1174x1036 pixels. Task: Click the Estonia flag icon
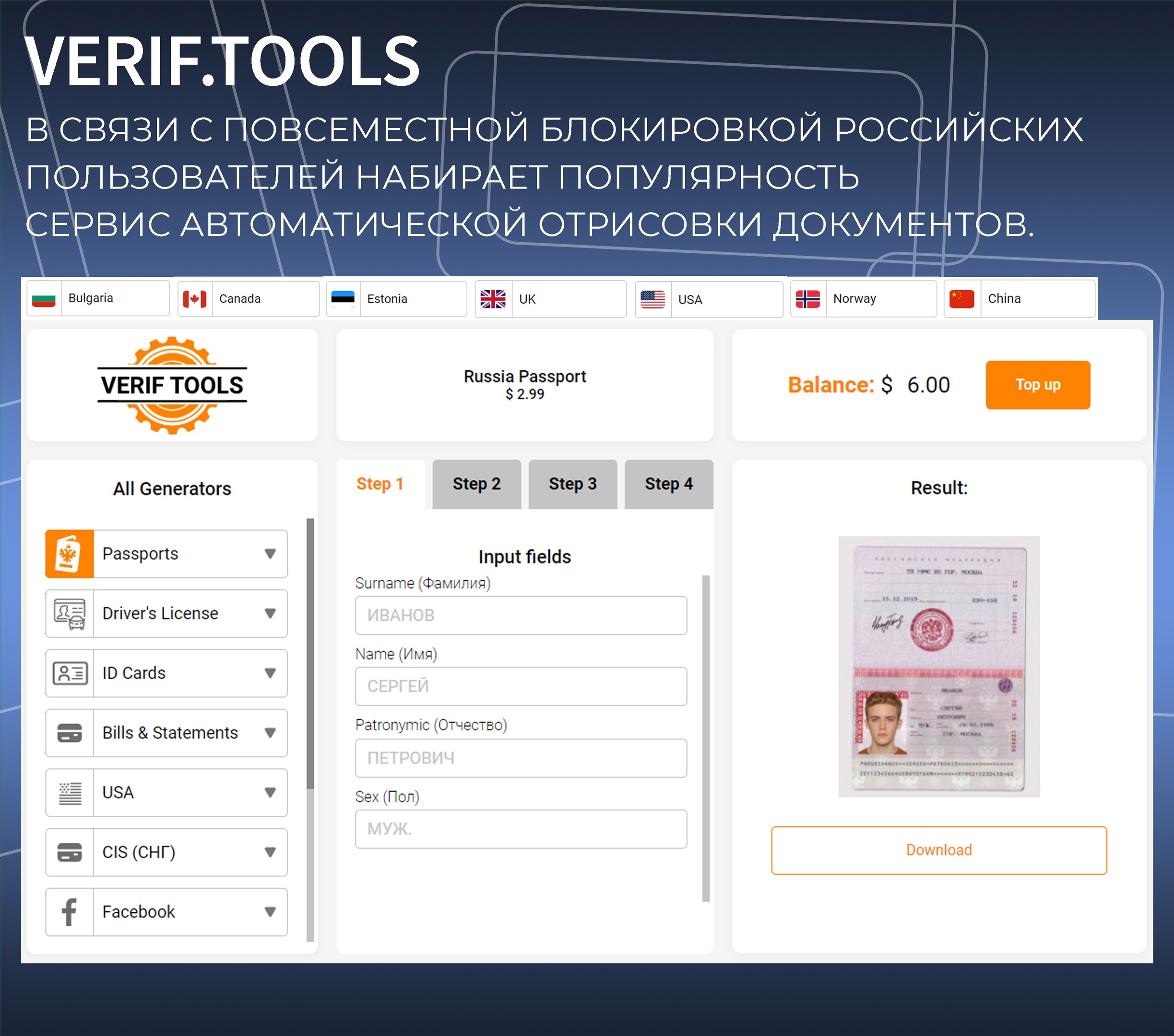[x=343, y=299]
